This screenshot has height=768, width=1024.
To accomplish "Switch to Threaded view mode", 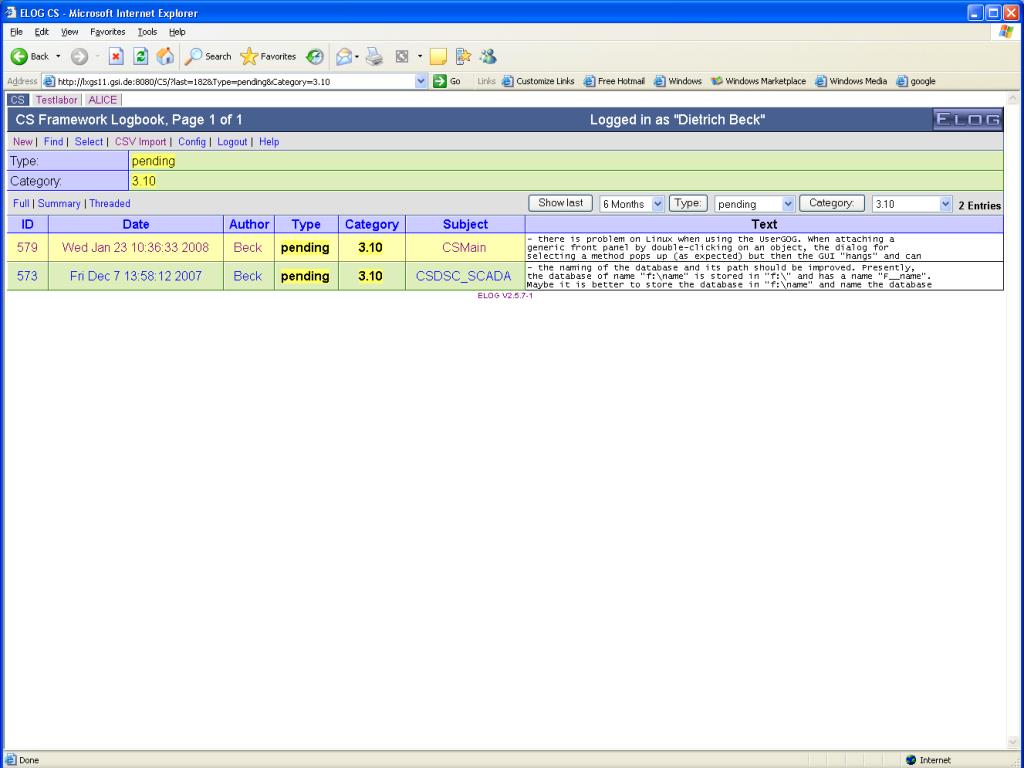I will point(110,204).
